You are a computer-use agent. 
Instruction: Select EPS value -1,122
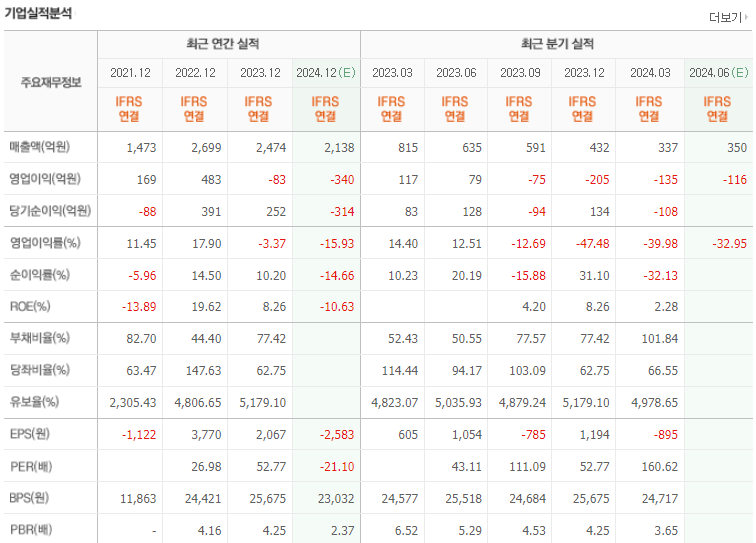tap(139, 435)
